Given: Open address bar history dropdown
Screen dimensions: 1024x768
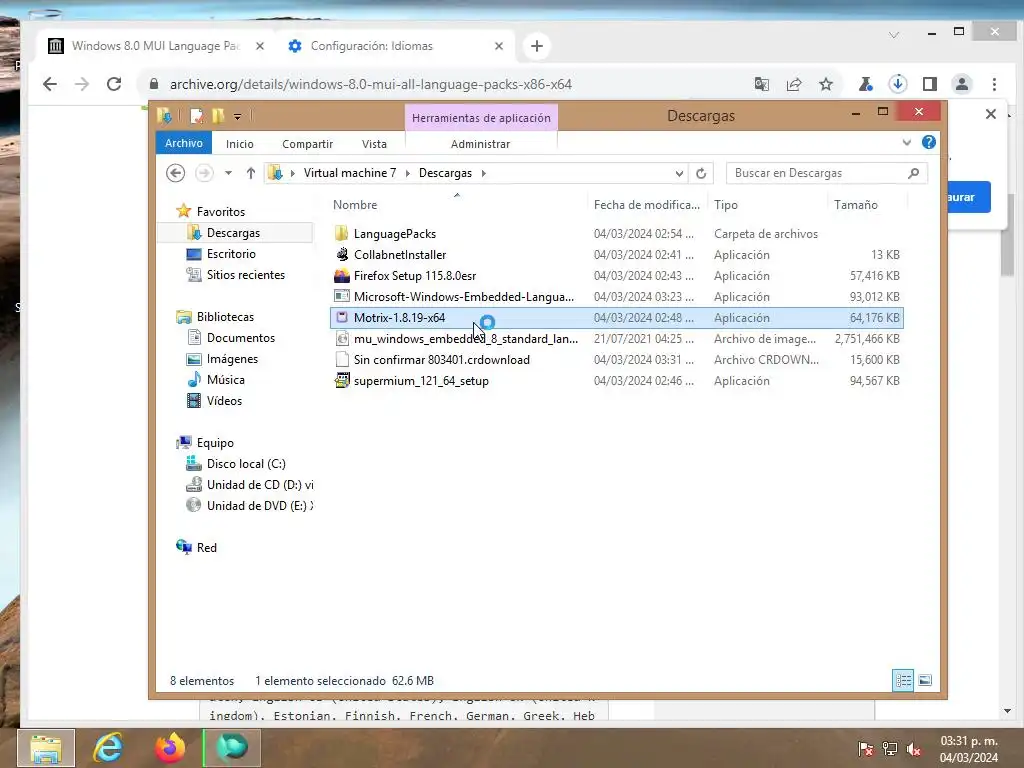Looking at the screenshot, I should click(x=679, y=174).
